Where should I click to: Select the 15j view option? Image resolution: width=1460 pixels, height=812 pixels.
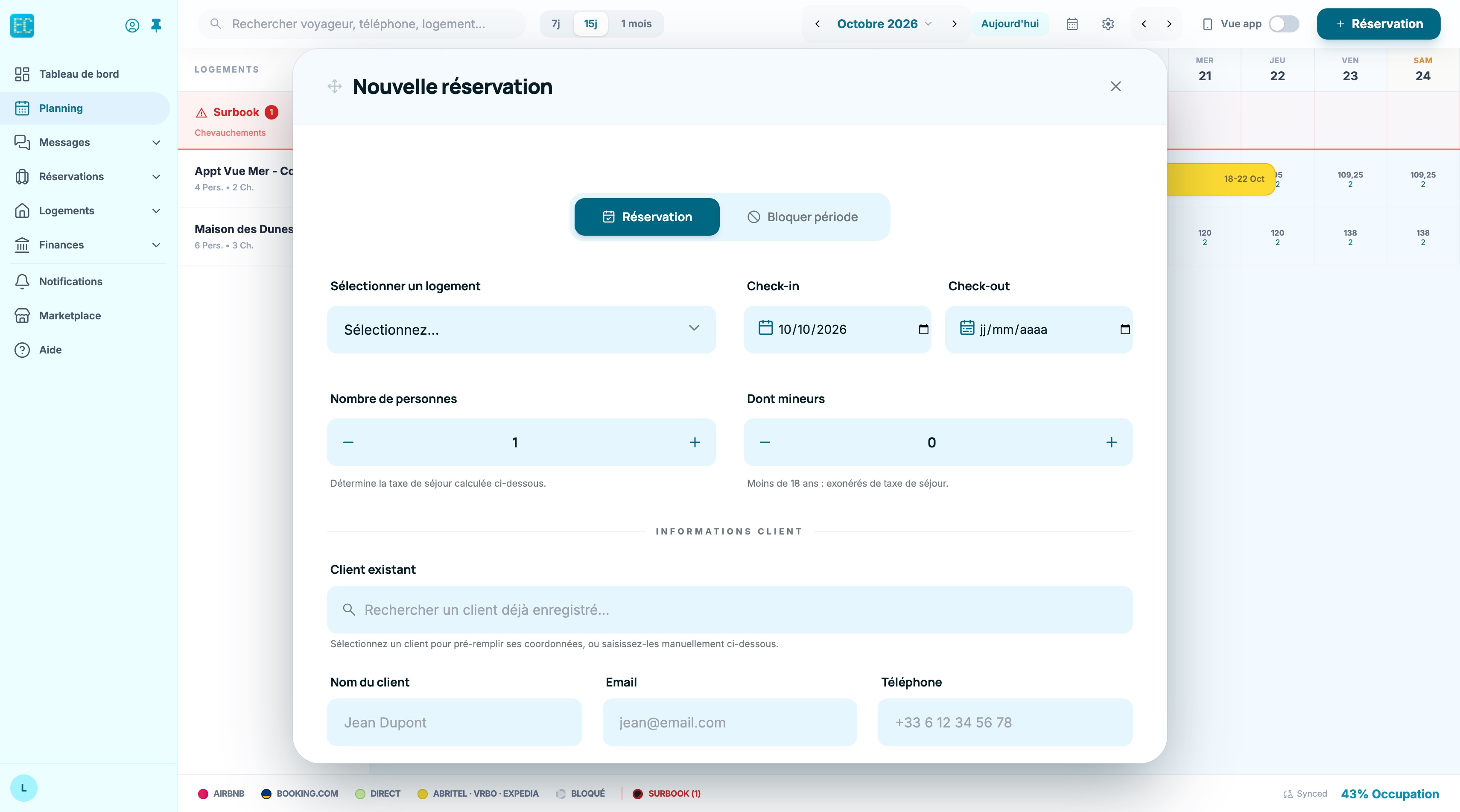(590, 24)
